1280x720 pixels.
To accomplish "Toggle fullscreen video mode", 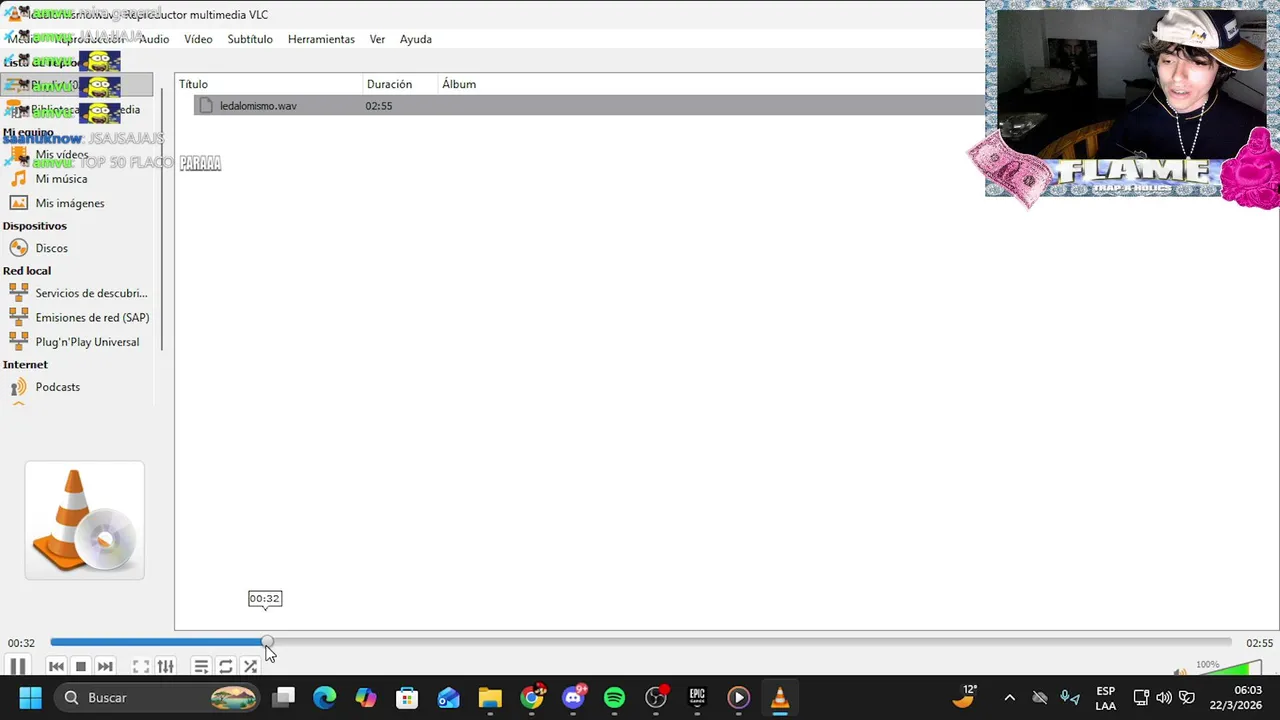I will click(x=141, y=666).
